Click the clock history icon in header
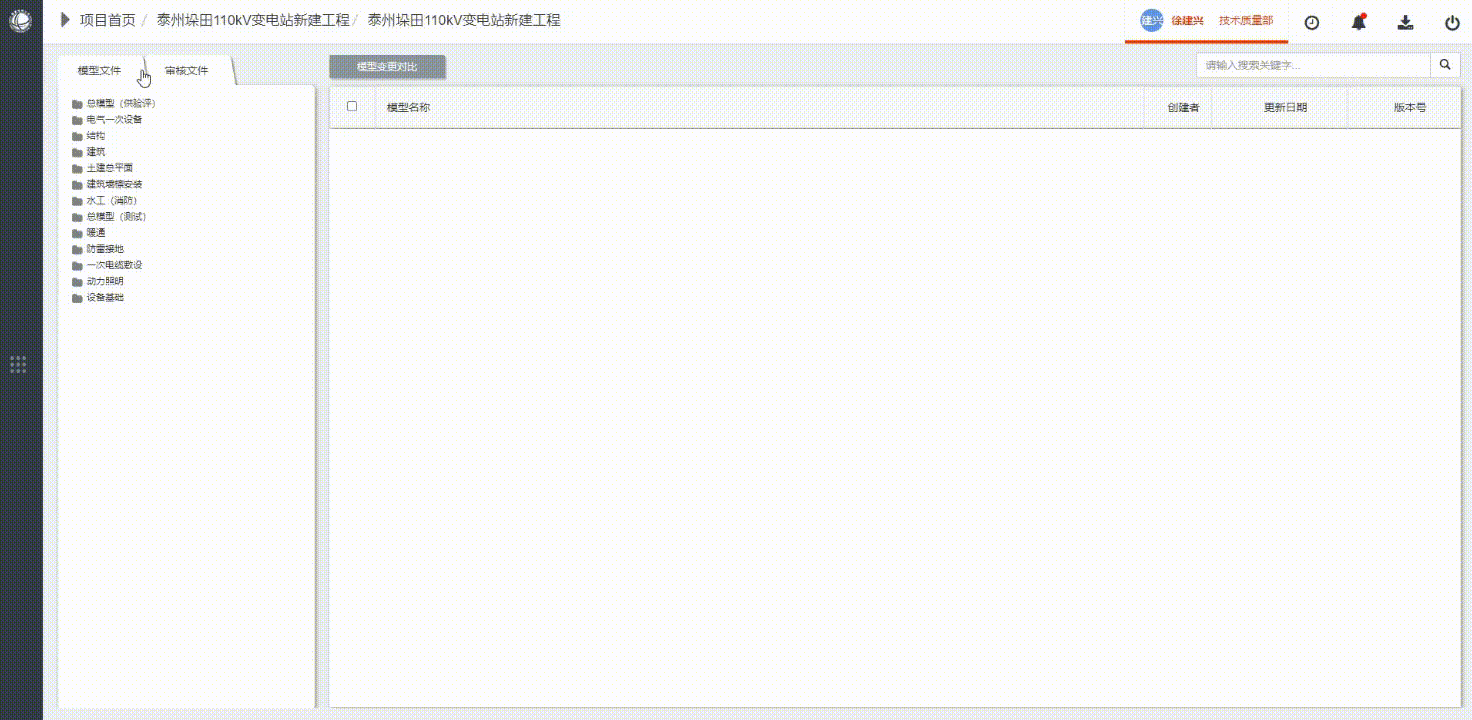Screen dimensions: 1472x720 1312,22
